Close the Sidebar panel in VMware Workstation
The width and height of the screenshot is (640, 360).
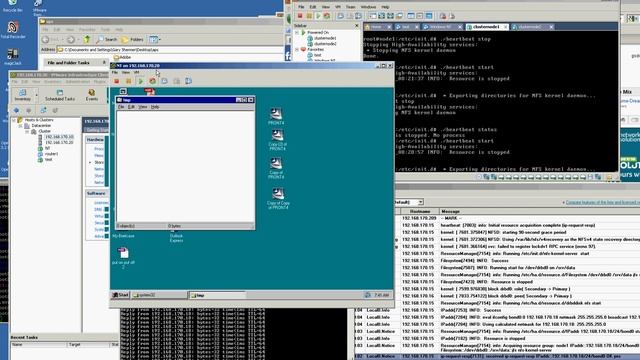357,26
